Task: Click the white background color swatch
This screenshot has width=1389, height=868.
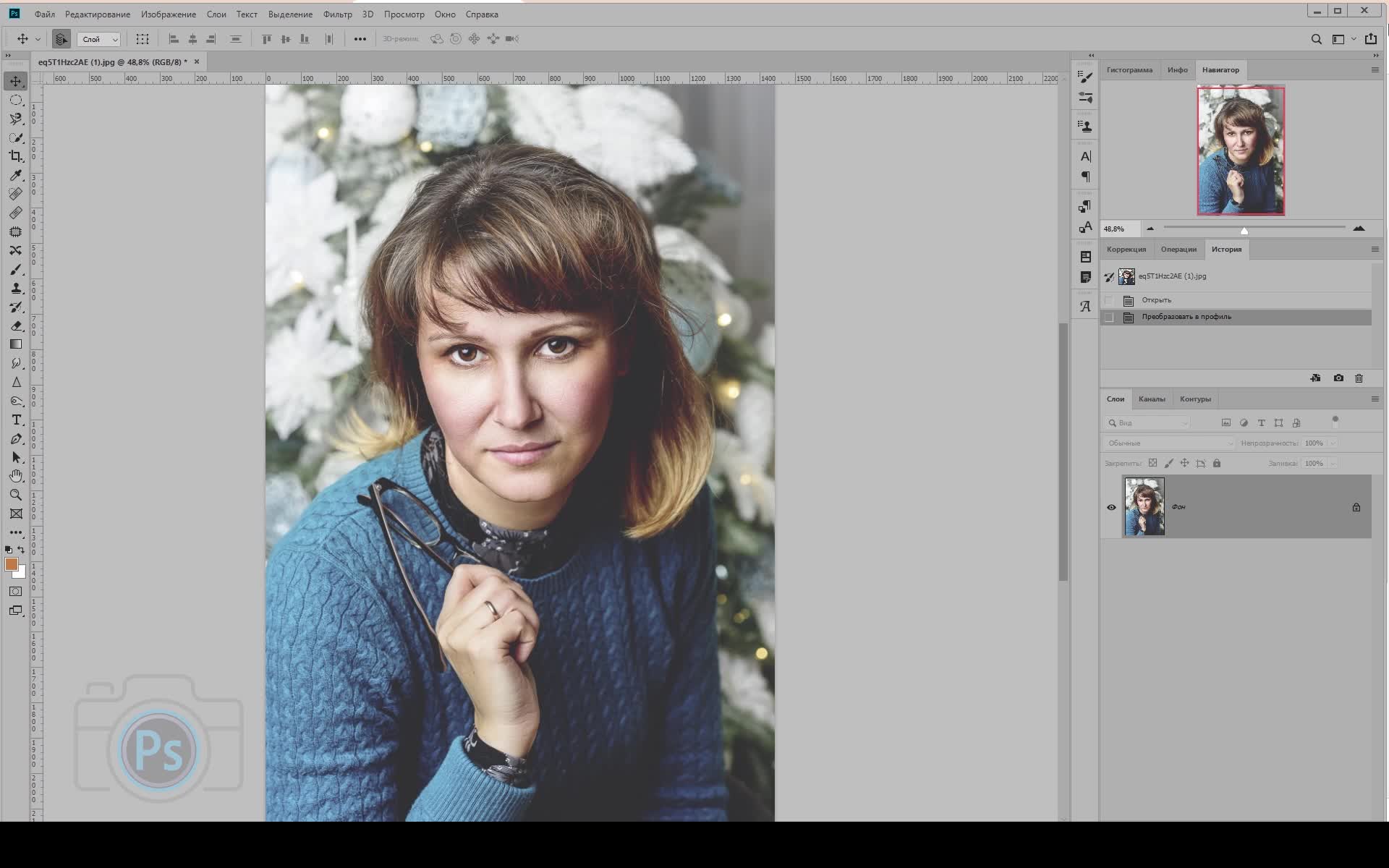Action: pos(22,573)
